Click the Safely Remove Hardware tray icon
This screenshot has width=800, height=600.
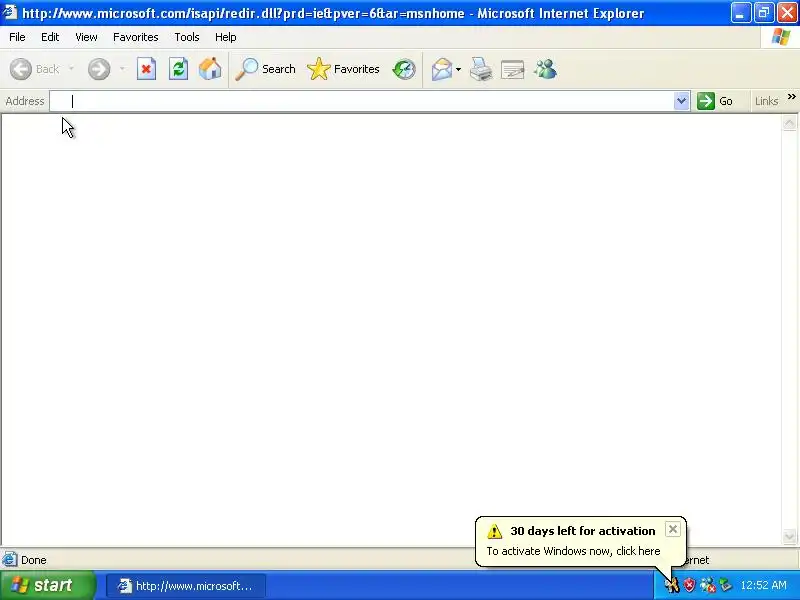pos(725,585)
